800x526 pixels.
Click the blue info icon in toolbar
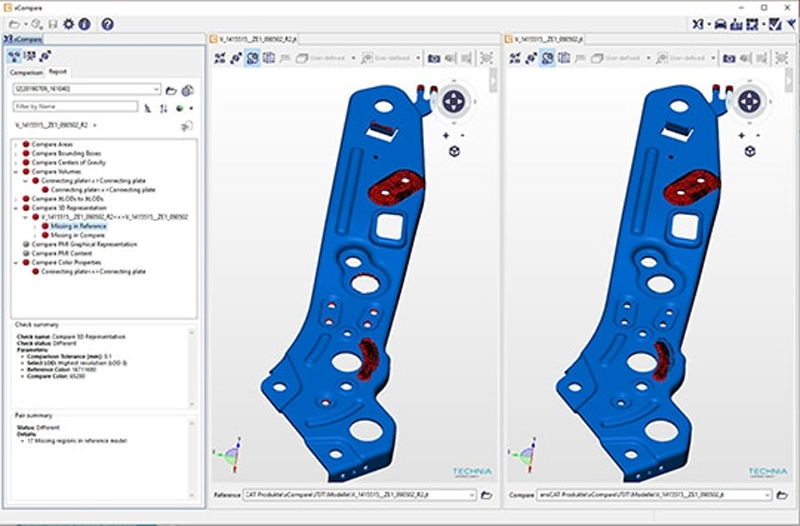tap(84, 24)
